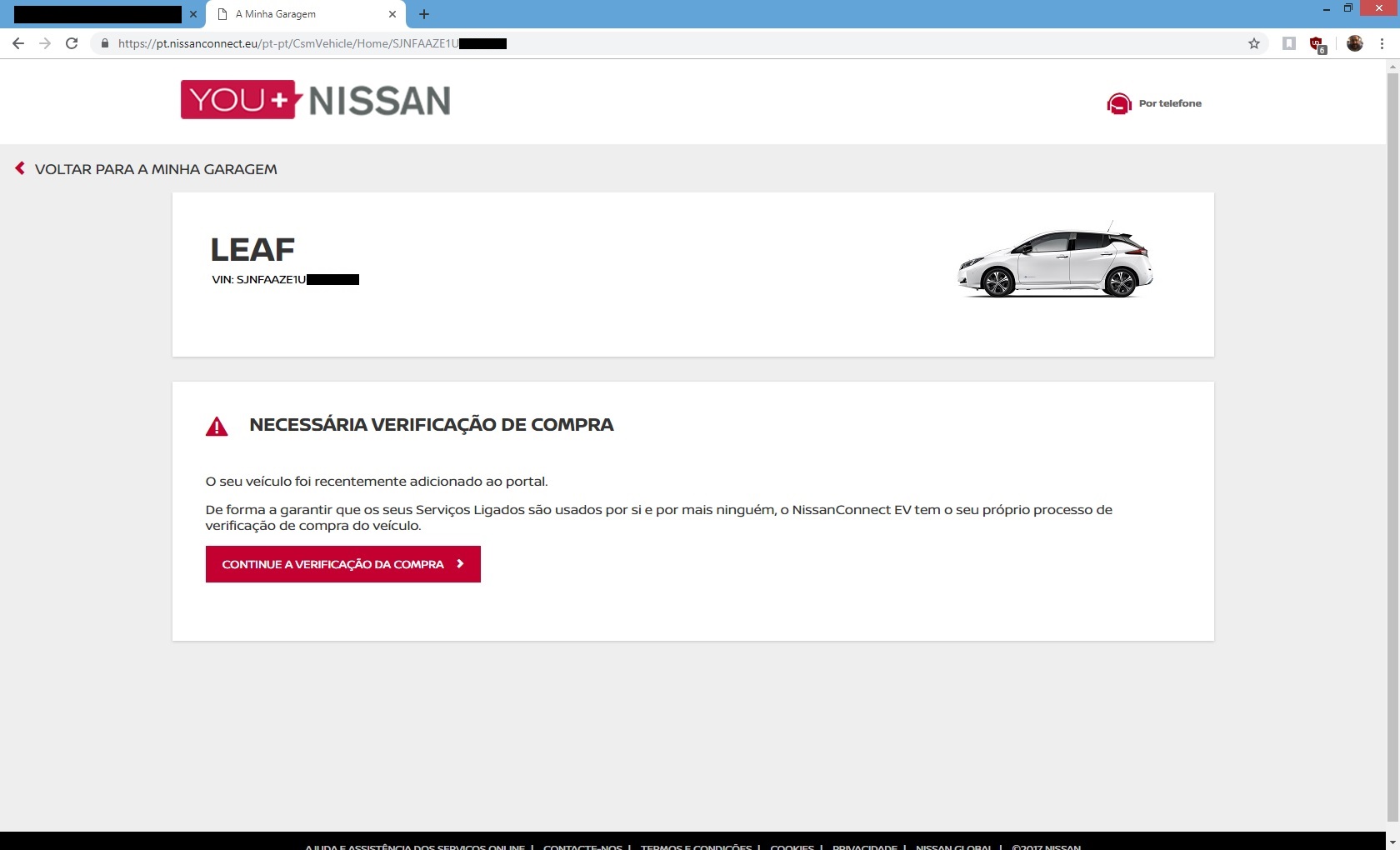1400x850 pixels.
Task: Select the LEAF vehicle title
Action: pos(252,249)
